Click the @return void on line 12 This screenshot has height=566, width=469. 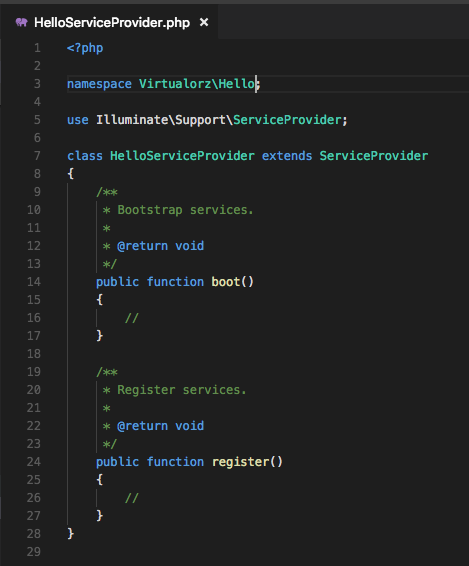tap(161, 246)
